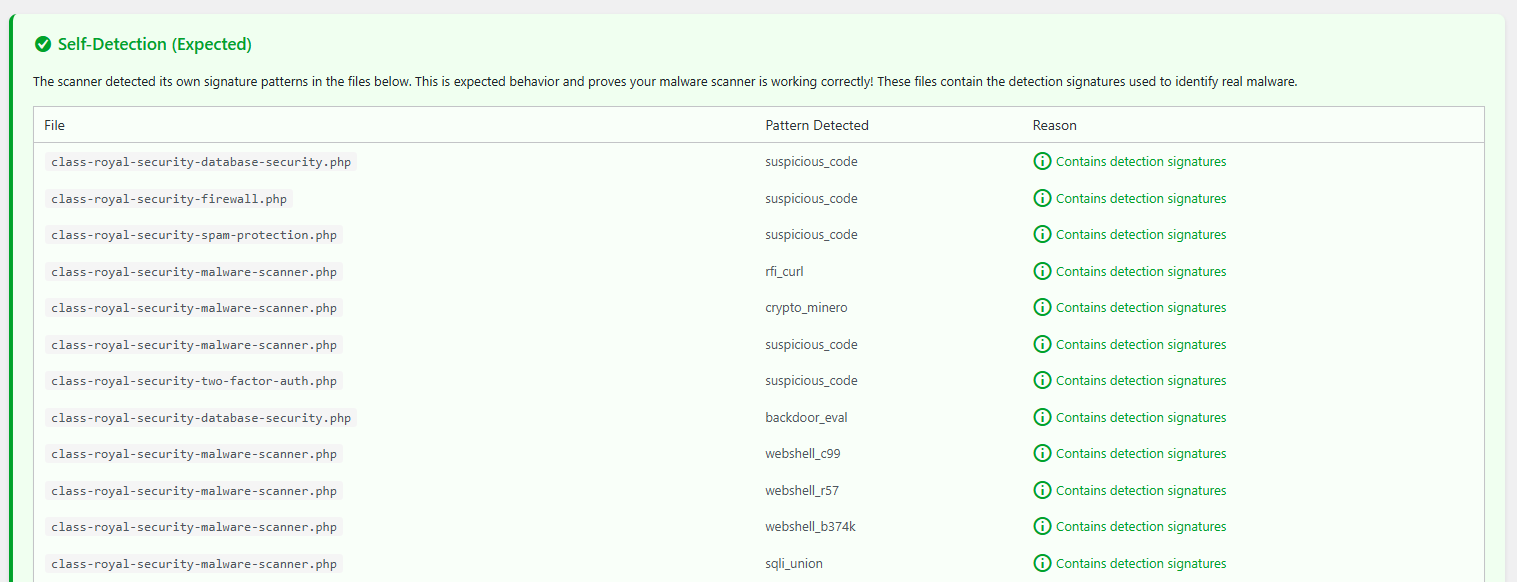
Task: Sort by the File column header
Action: pyautogui.click(x=54, y=125)
